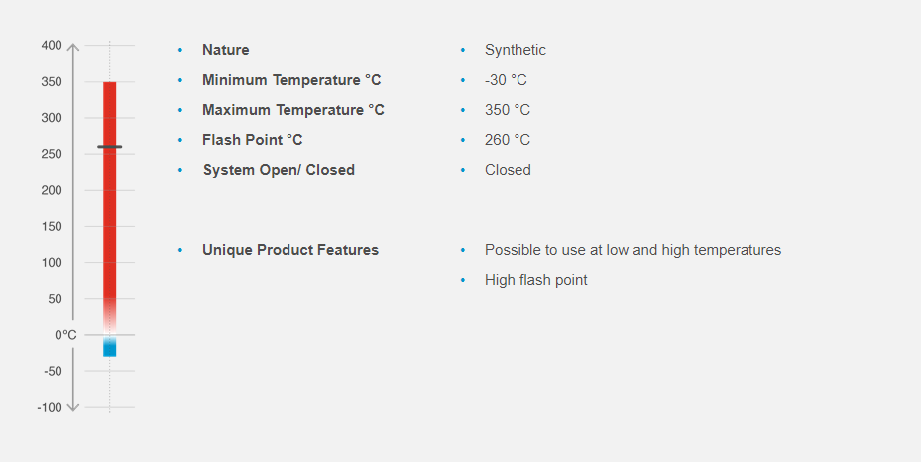Click the 0°C tick label on the axis
Screen dimensions: 921x462
(66, 335)
